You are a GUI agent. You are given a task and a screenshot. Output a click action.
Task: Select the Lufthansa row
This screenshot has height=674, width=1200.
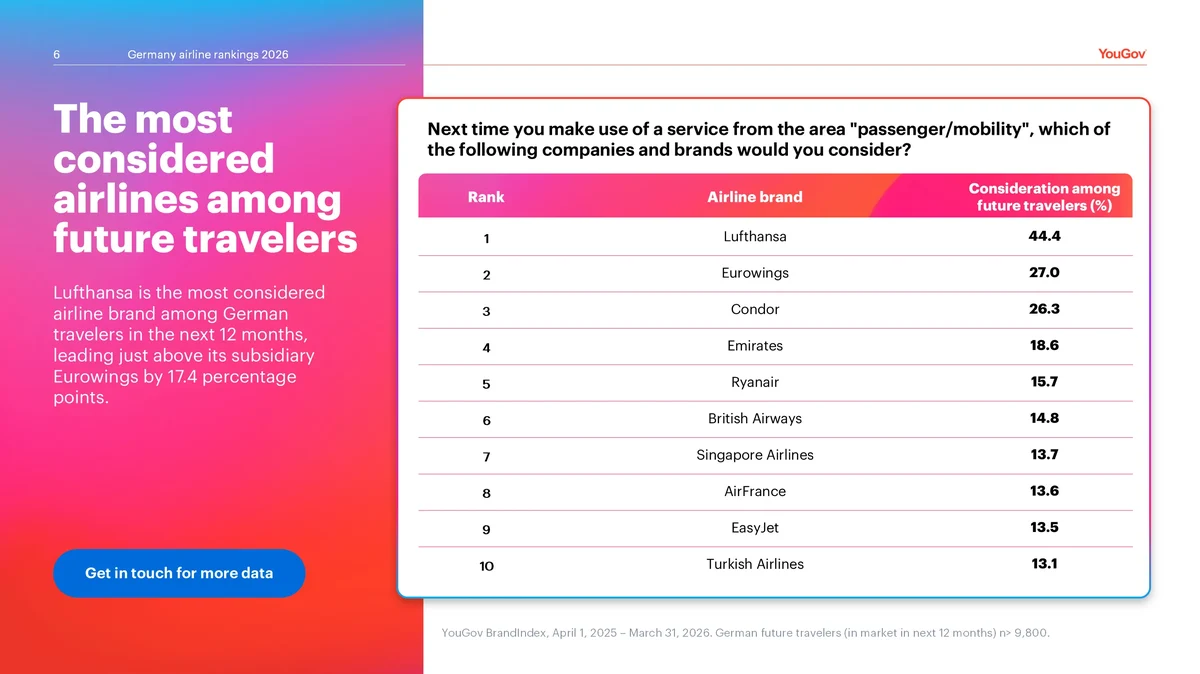775,238
